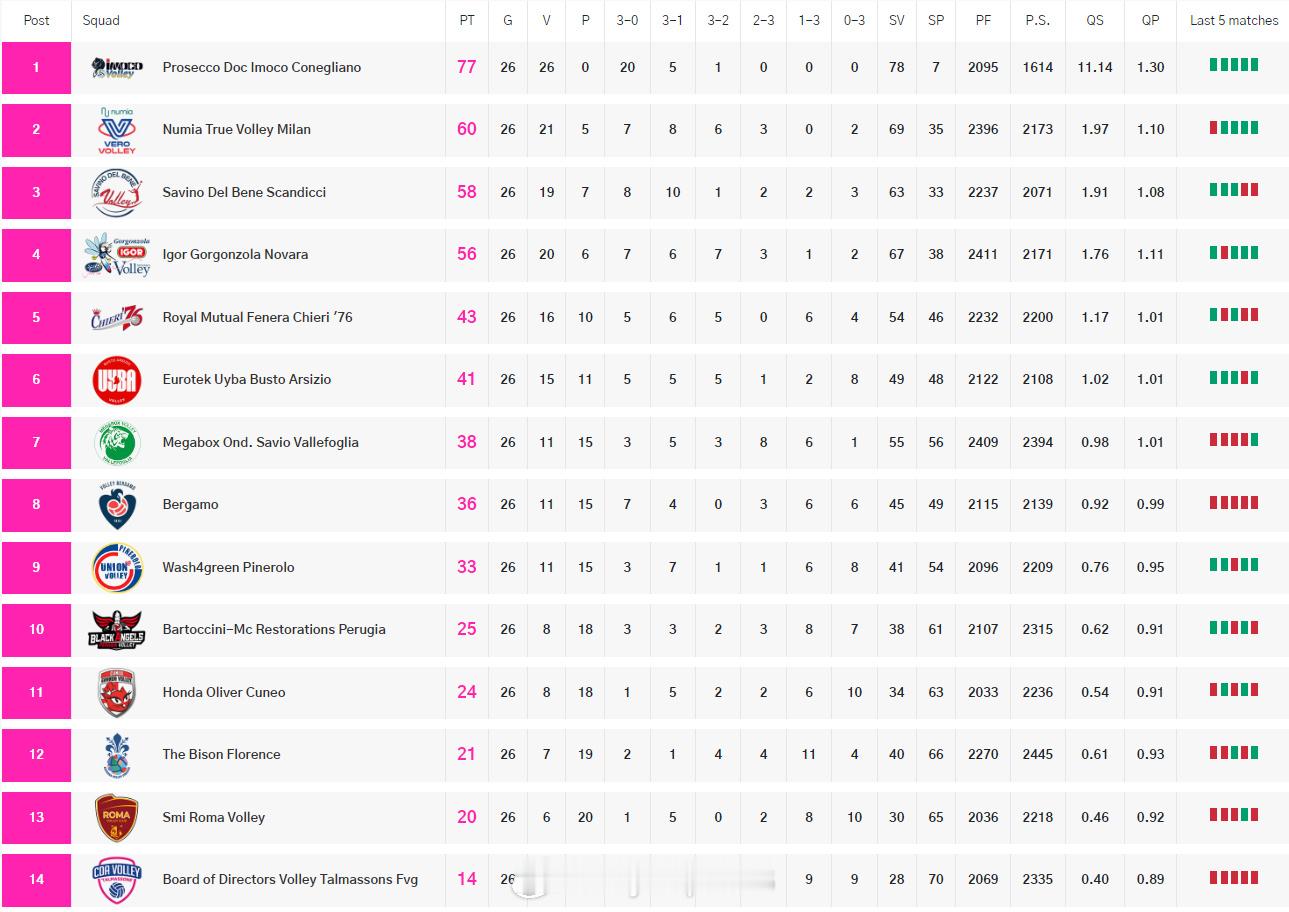Screen dimensions: 1289x912
Task: Click the PF column header
Action: (983, 20)
